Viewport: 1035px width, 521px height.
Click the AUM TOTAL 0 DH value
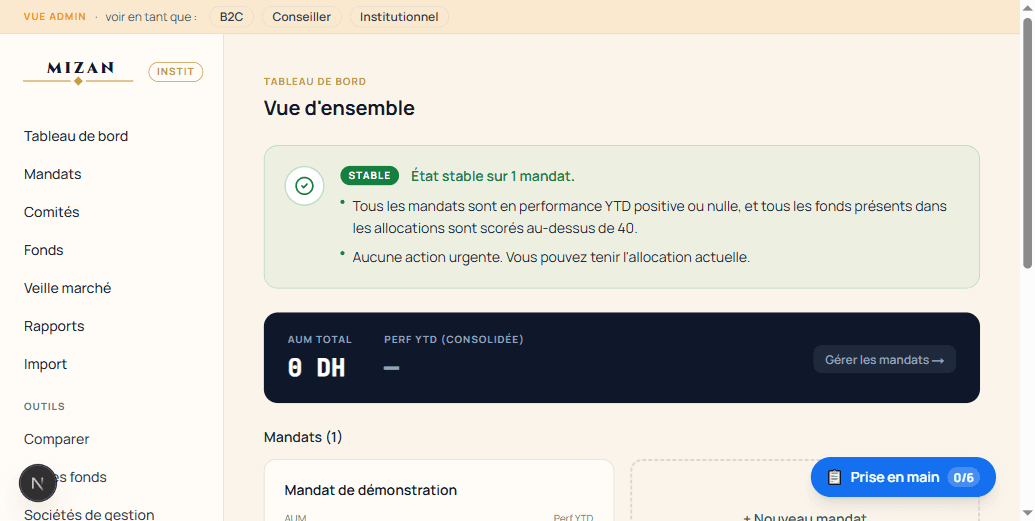coord(316,367)
